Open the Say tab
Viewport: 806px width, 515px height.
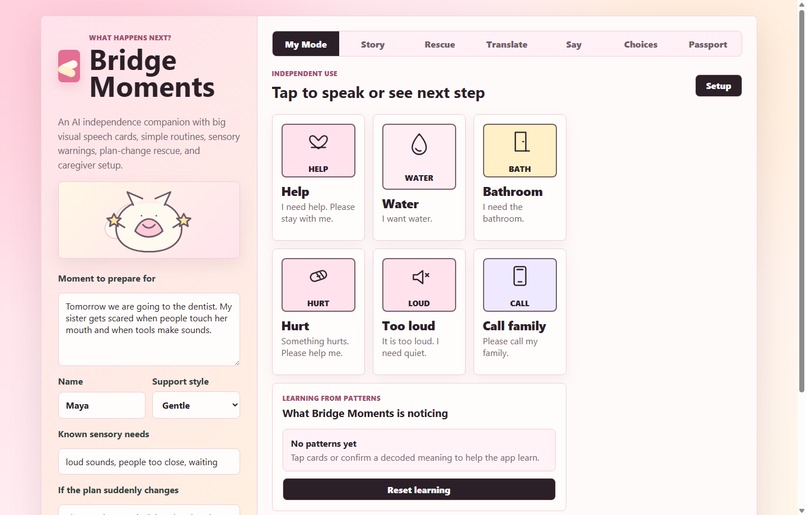tap(574, 44)
